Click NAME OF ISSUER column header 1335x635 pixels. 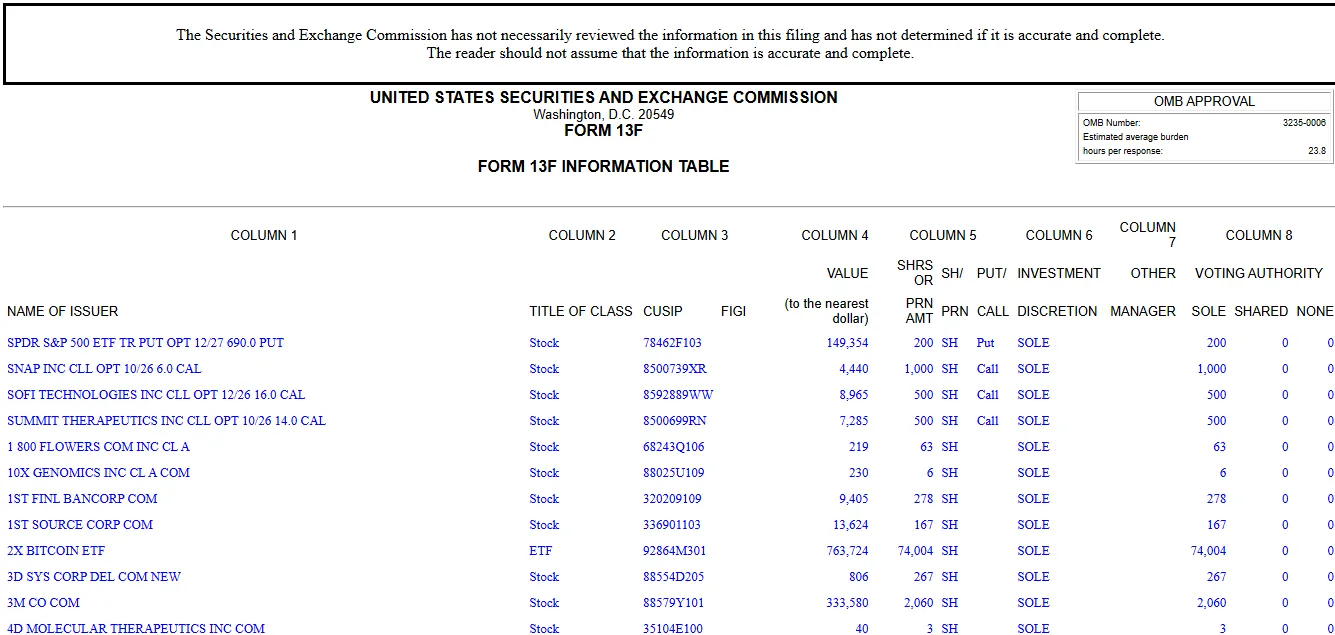[x=63, y=311]
